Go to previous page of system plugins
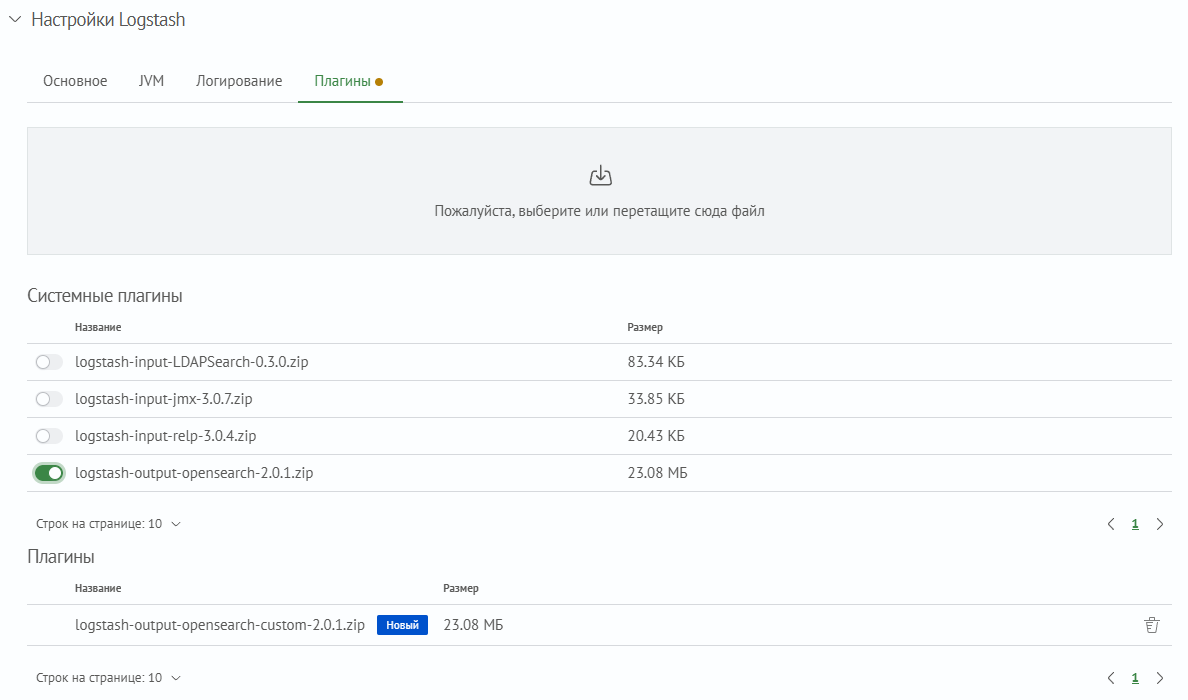This screenshot has height=700, width=1188. click(x=1110, y=523)
